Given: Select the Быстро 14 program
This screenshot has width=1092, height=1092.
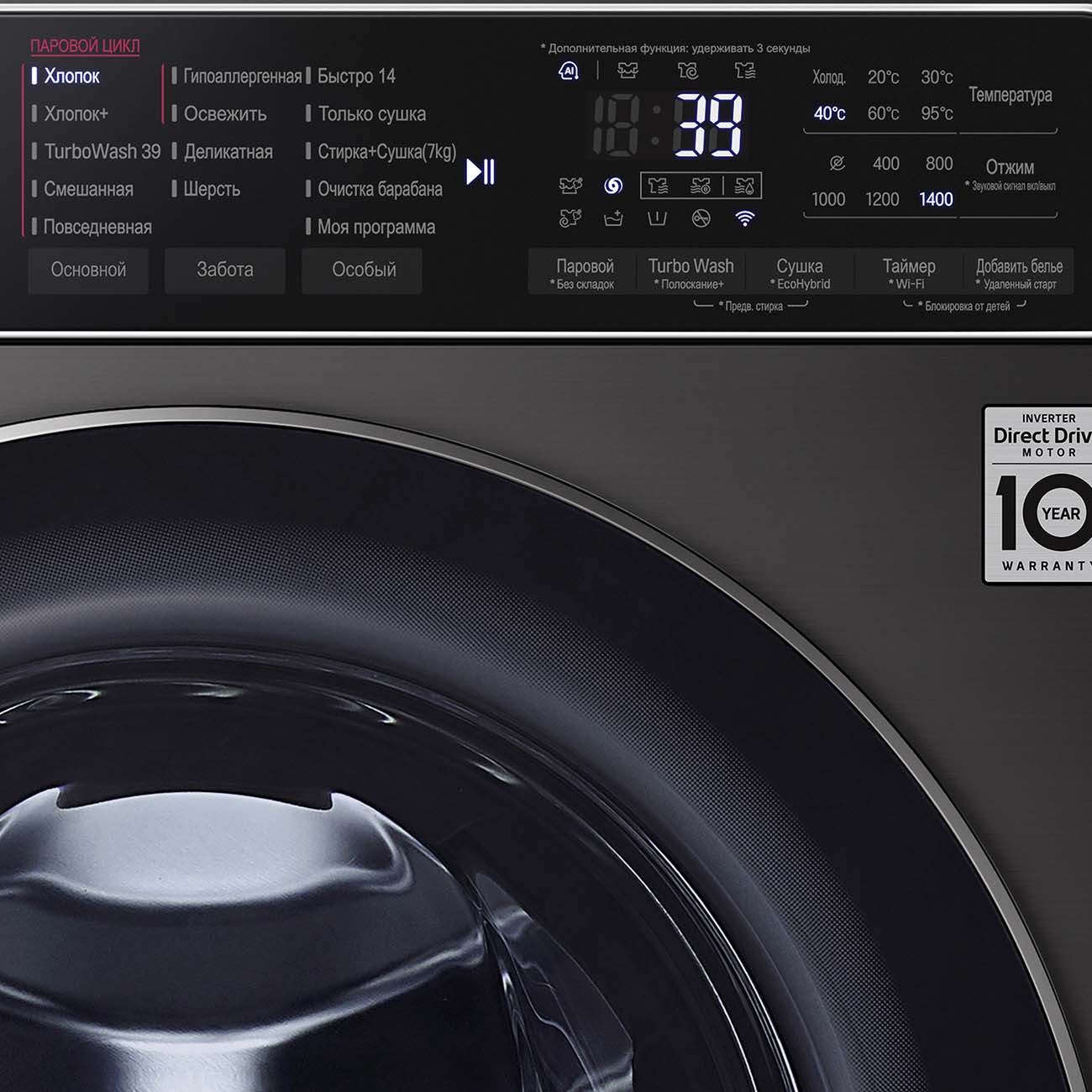Looking at the screenshot, I should (x=356, y=76).
